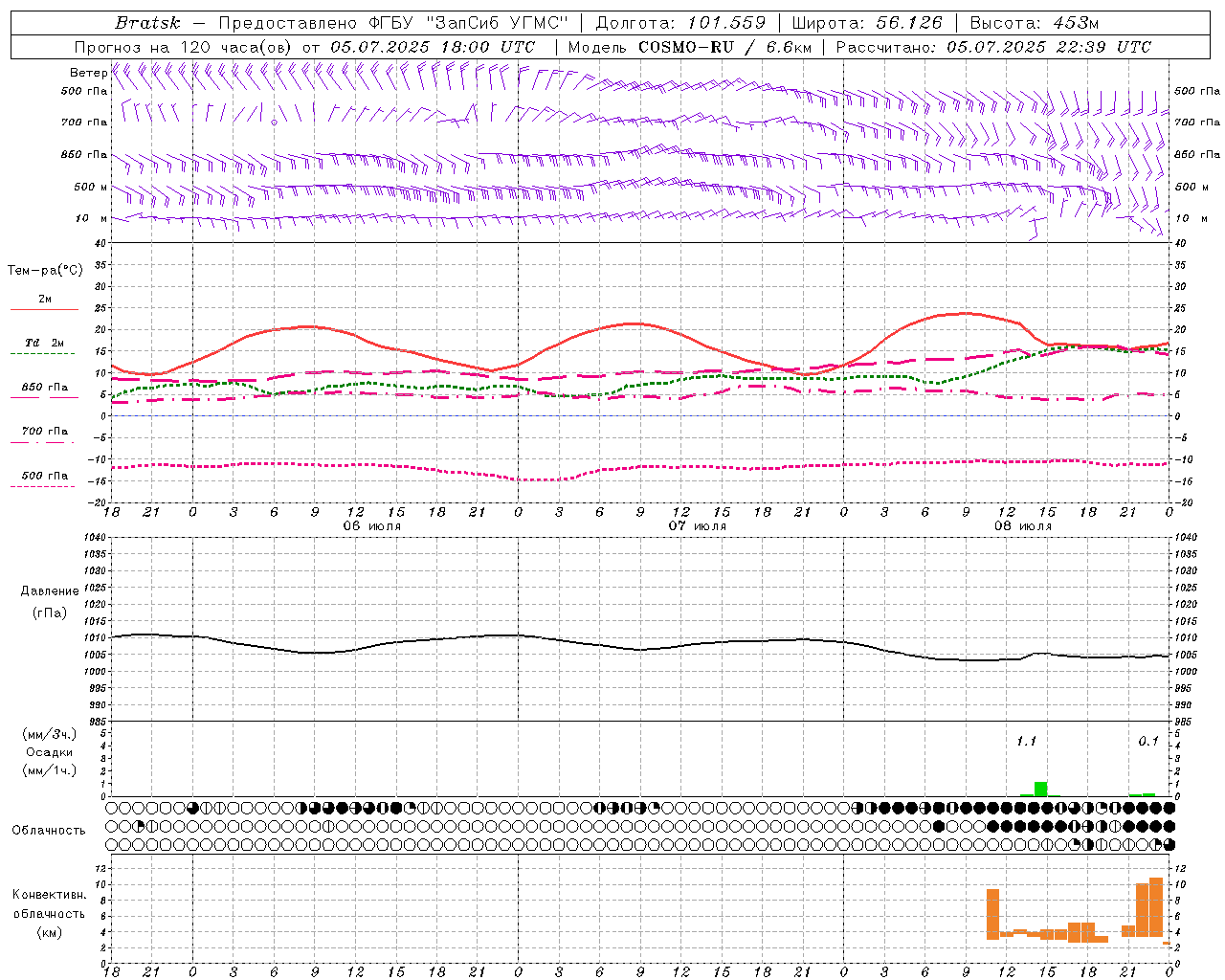Click the left "850 гПа" wind level label
1225x980 pixels.
pos(84,154)
